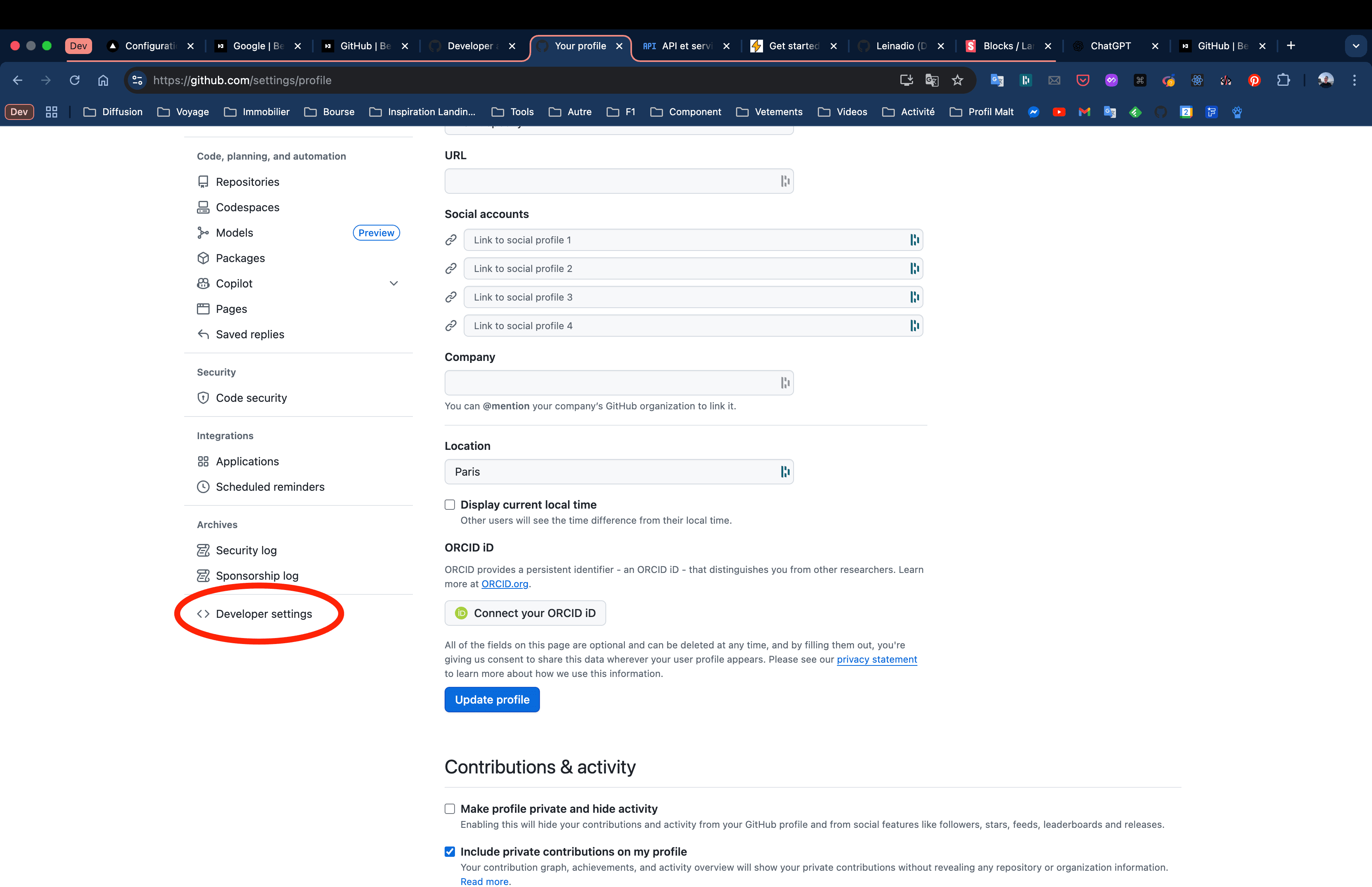Open the ORCID.org link
Image resolution: width=1372 pixels, height=887 pixels.
504,584
